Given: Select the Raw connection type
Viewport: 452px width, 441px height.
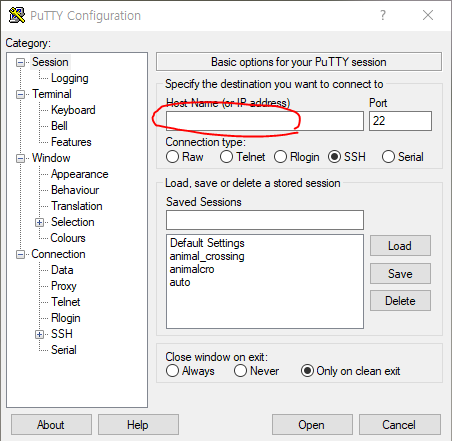Looking at the screenshot, I should tap(172, 157).
